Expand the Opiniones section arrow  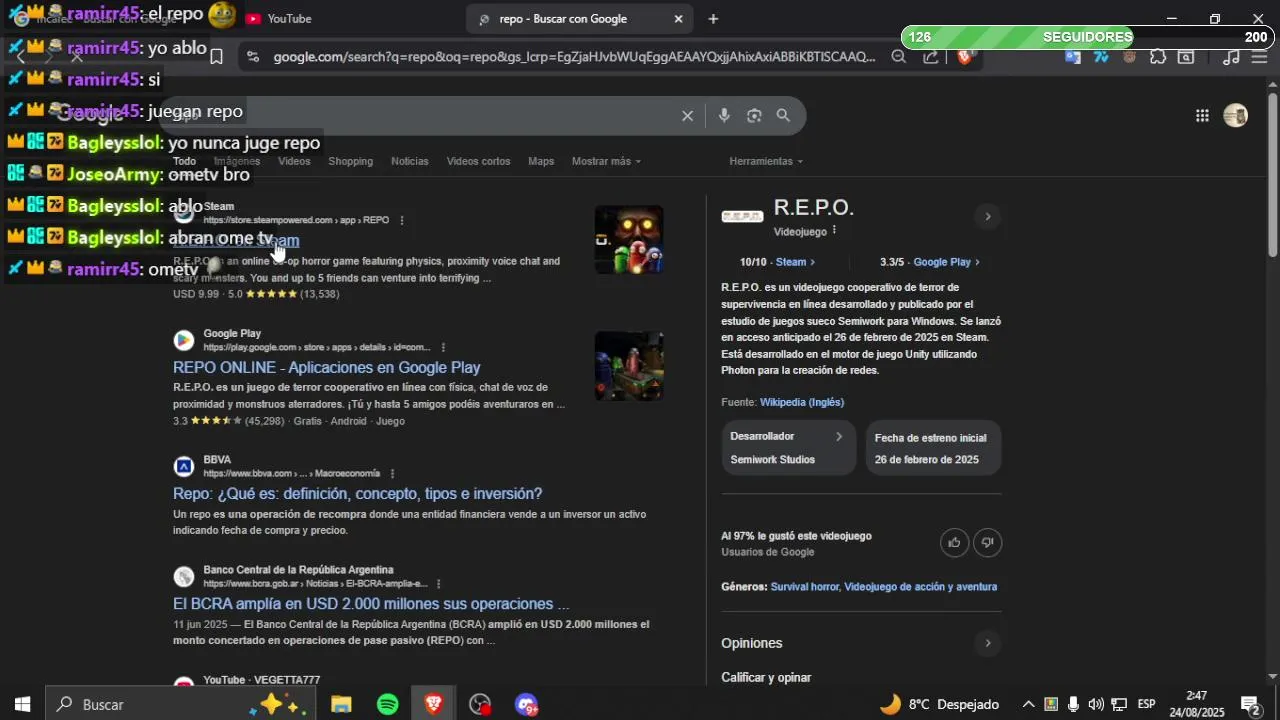(x=987, y=643)
